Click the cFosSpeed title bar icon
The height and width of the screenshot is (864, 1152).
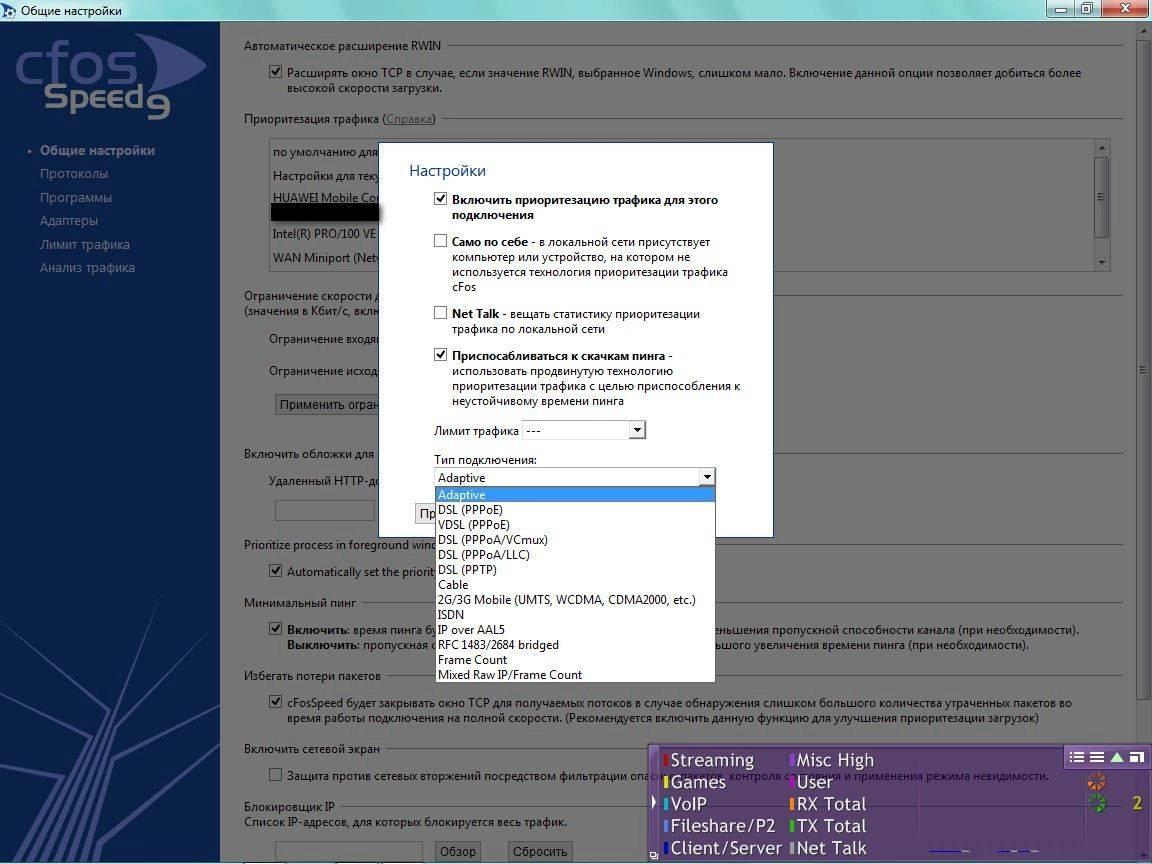pyautogui.click(x=8, y=11)
